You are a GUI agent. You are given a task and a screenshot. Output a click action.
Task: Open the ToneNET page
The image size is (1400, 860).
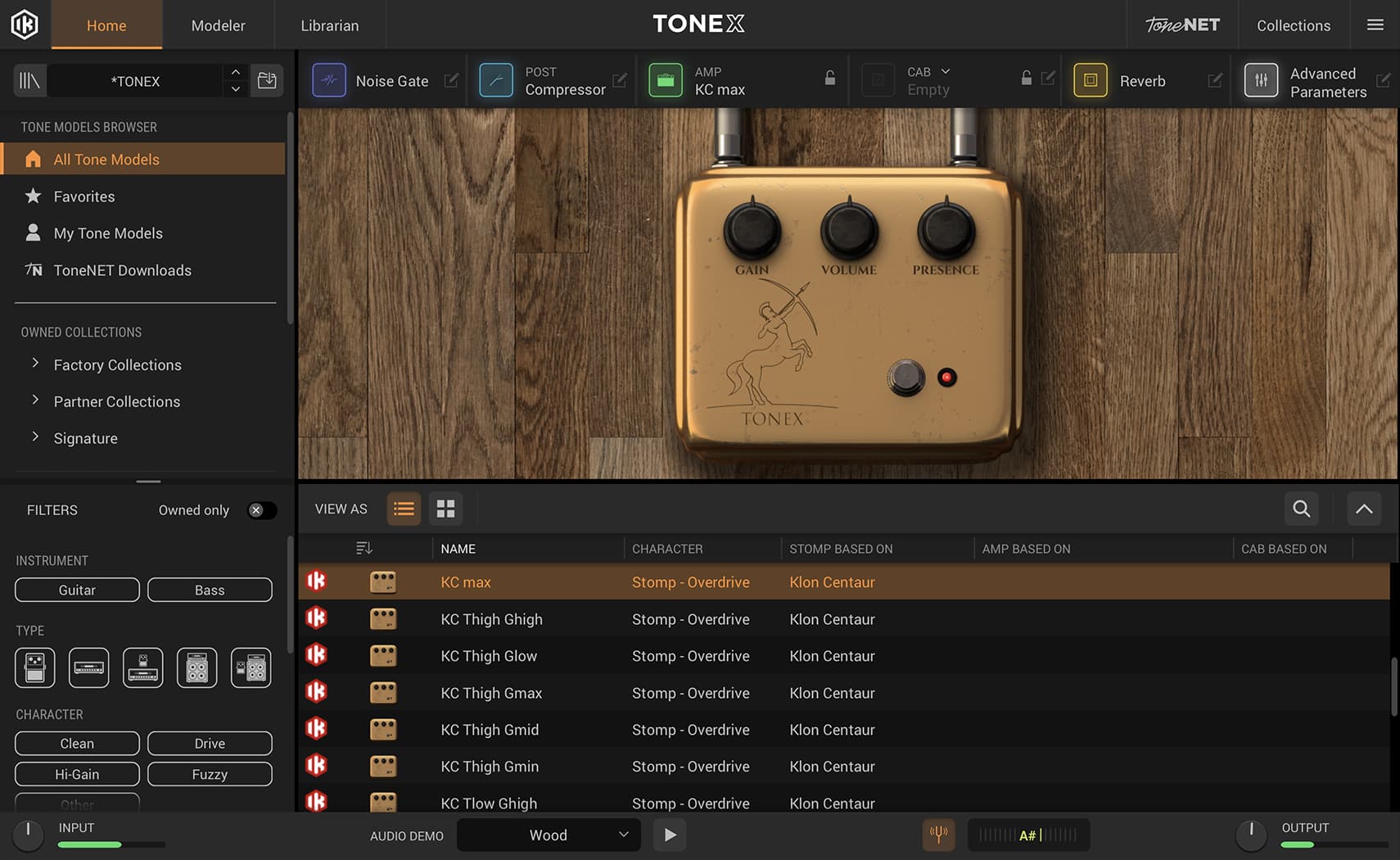(x=1182, y=25)
